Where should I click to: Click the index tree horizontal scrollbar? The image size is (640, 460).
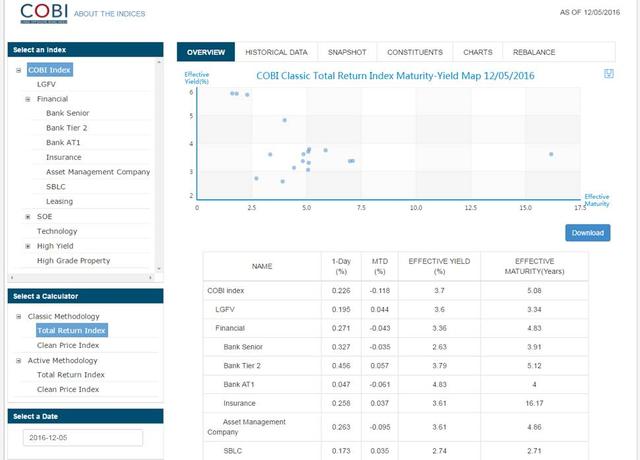[81, 278]
